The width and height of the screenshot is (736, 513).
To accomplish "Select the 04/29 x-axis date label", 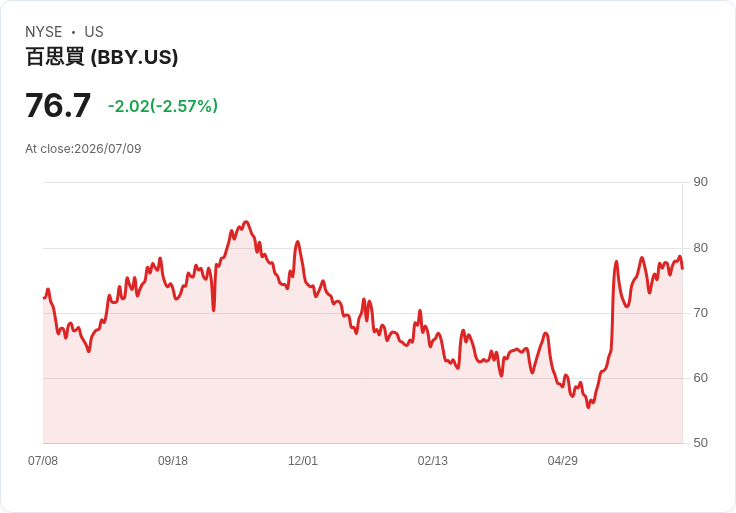I will click(x=562, y=460).
